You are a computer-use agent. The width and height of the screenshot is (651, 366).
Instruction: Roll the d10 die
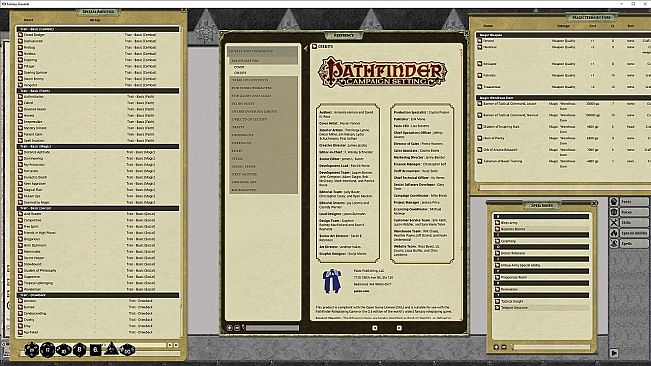click(64, 350)
